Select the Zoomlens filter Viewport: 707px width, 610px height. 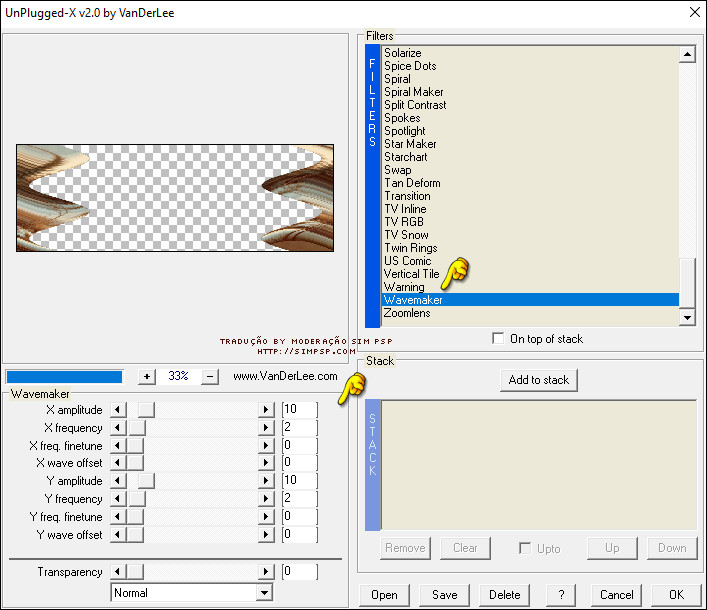click(x=407, y=313)
